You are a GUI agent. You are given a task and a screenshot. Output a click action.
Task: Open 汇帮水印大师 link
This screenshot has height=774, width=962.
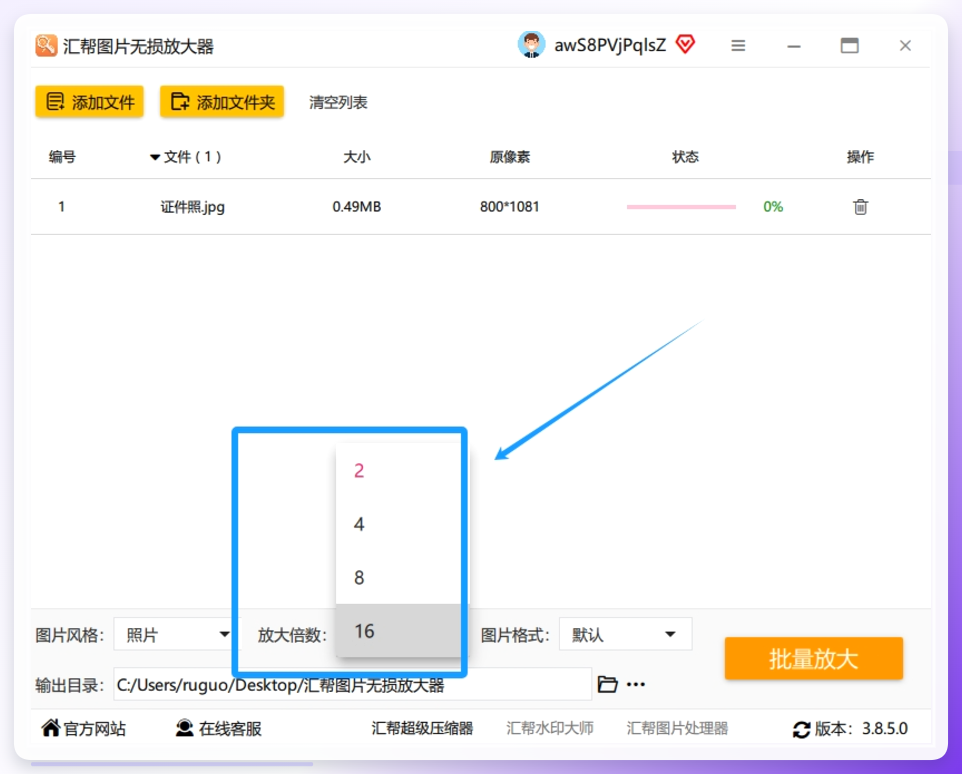[550, 729]
